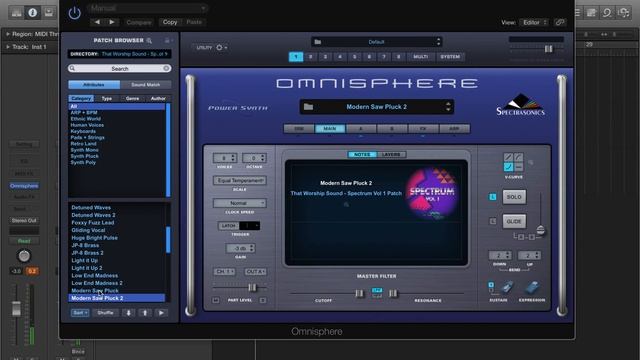The height and width of the screenshot is (360, 640).
Task: Open the Utility gear menu
Action: [221, 48]
